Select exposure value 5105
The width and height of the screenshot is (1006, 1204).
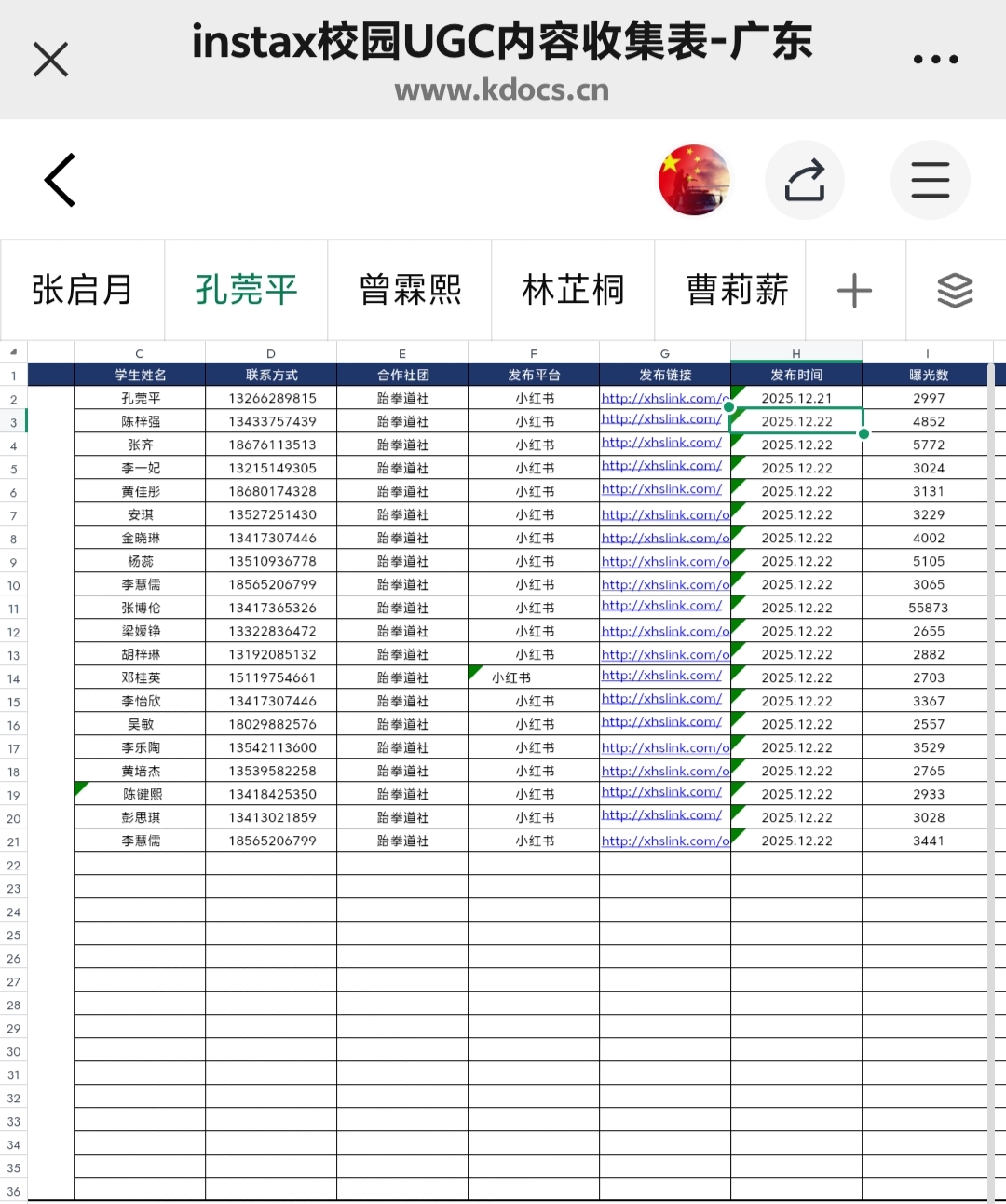click(928, 561)
